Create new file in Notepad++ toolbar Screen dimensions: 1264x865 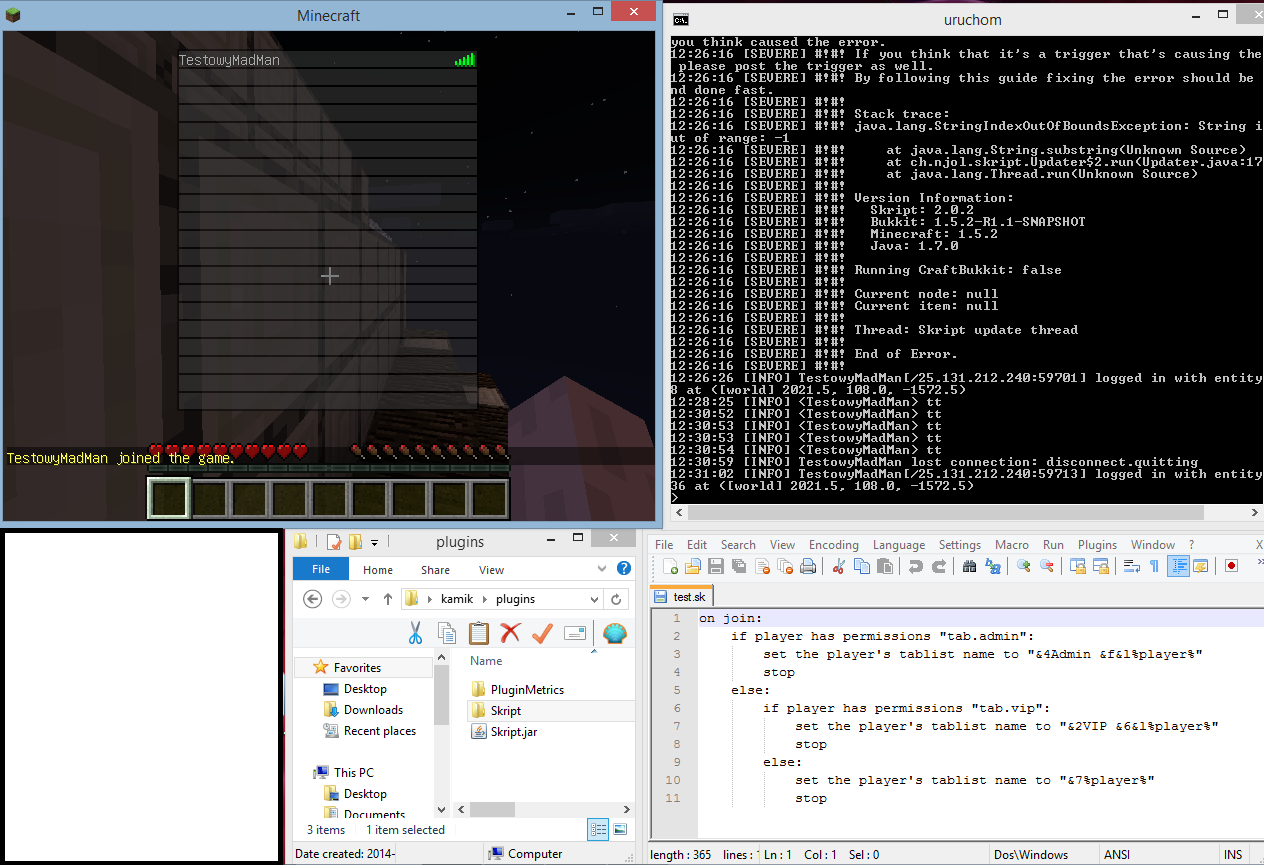pyautogui.click(x=670, y=566)
